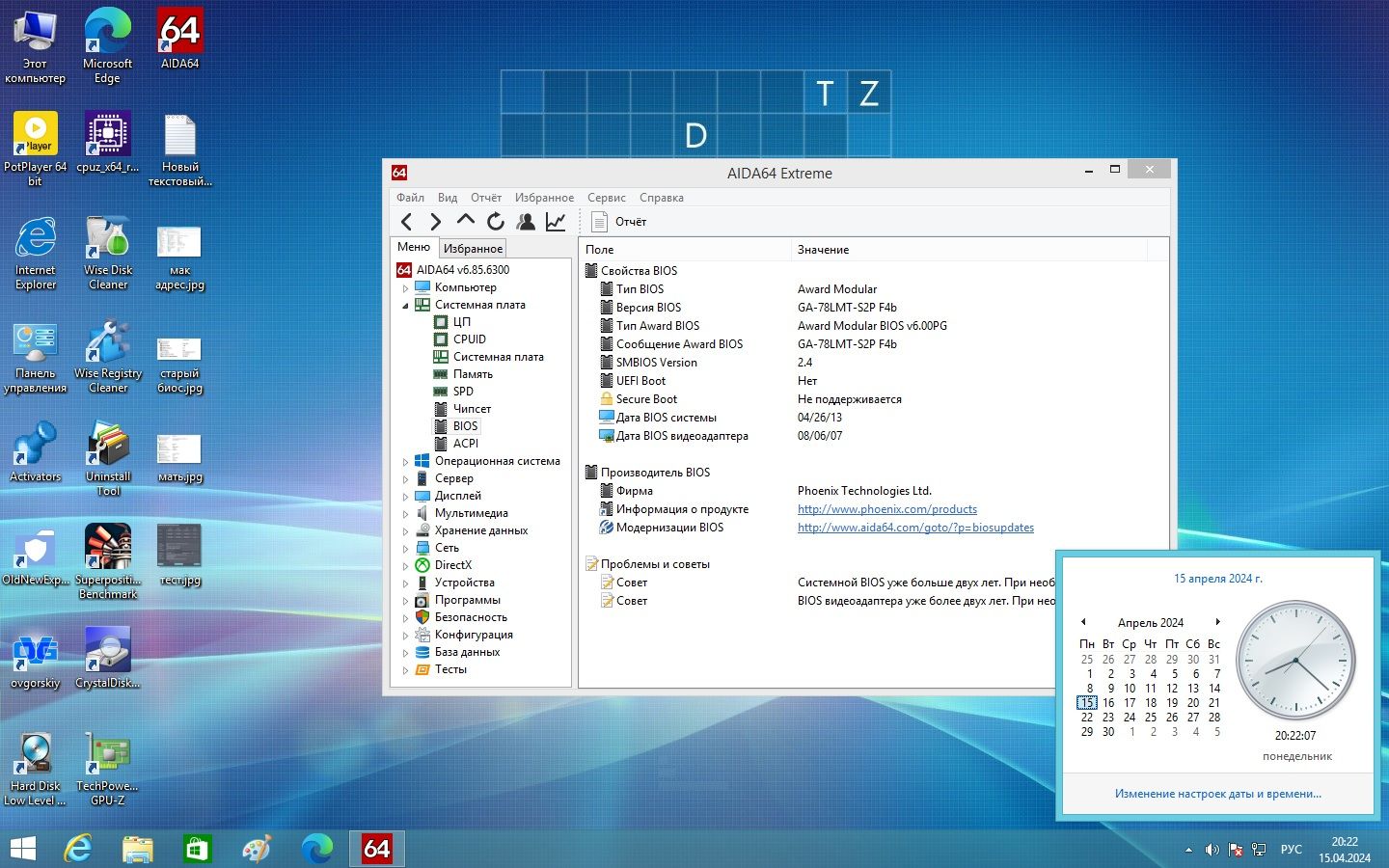Click the volume icon in system tray
The width and height of the screenshot is (1389, 868).
pyautogui.click(x=1212, y=850)
